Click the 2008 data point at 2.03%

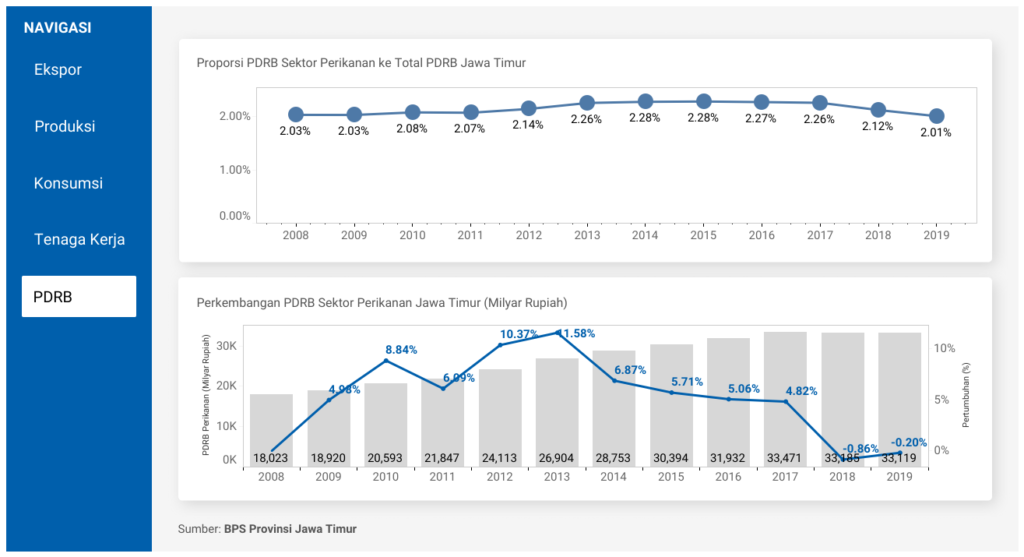296,115
